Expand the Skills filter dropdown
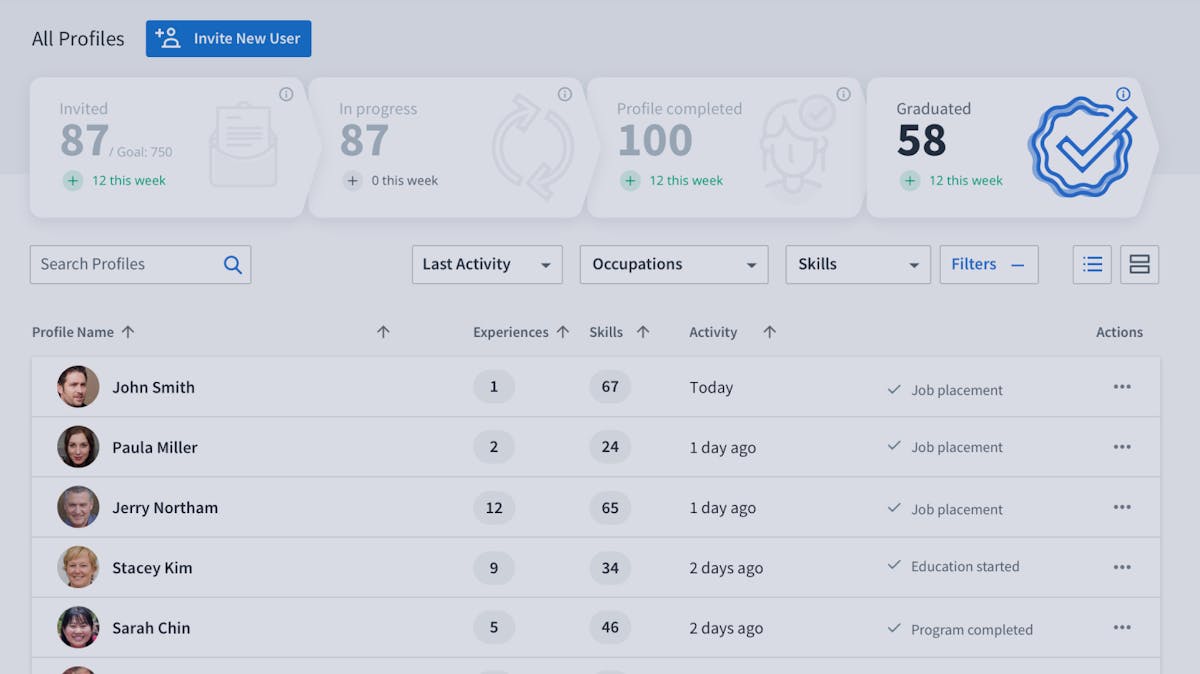 pos(858,265)
